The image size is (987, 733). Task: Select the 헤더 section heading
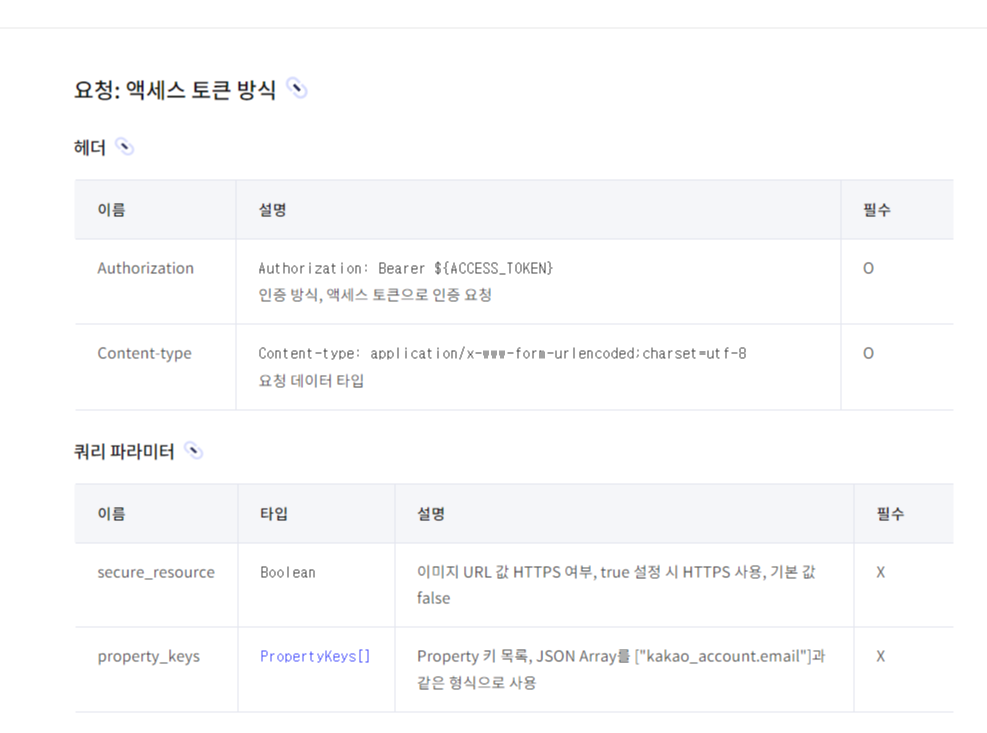[x=89, y=147]
